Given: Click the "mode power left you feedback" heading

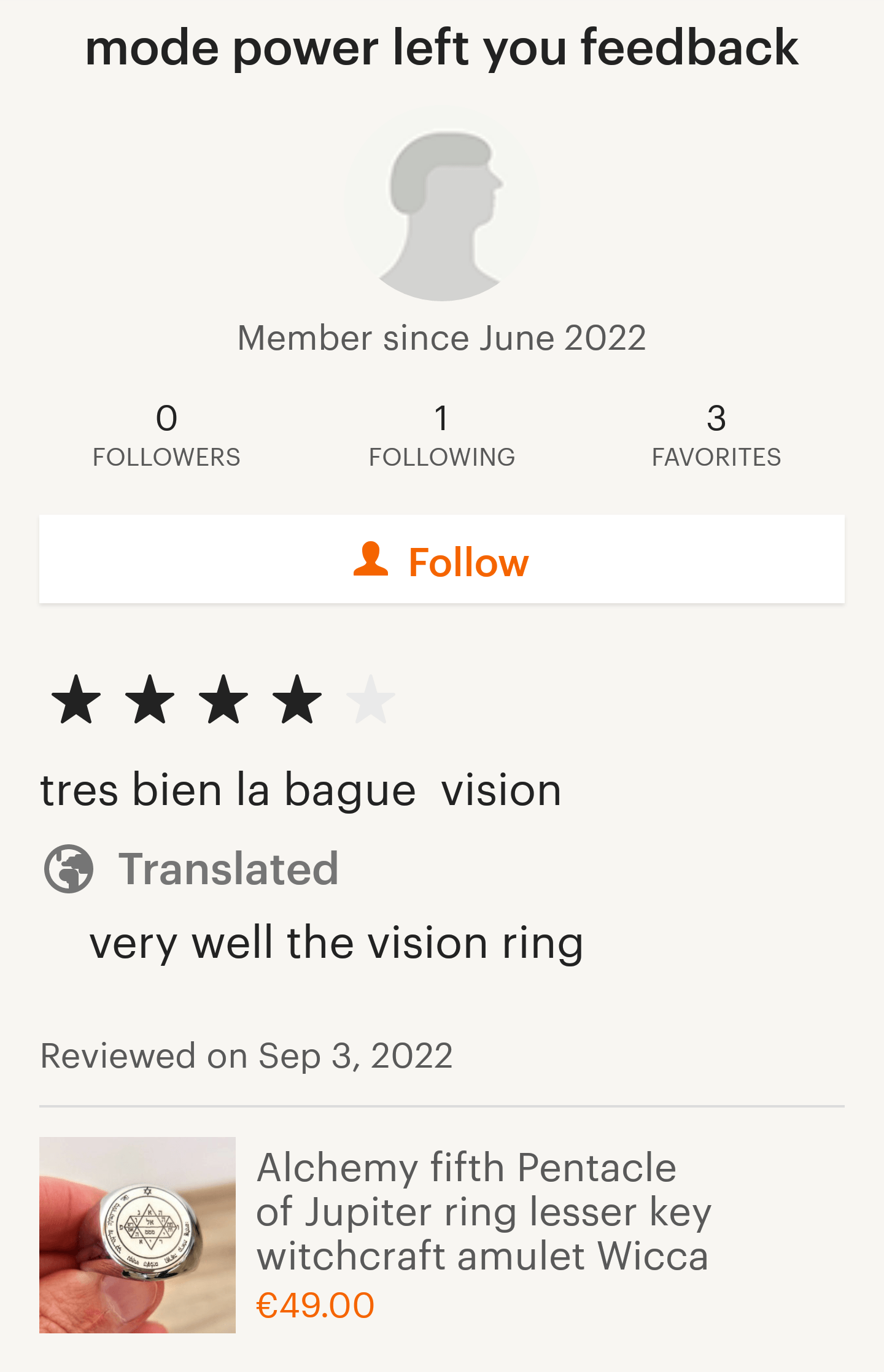Looking at the screenshot, I should coord(442,48).
